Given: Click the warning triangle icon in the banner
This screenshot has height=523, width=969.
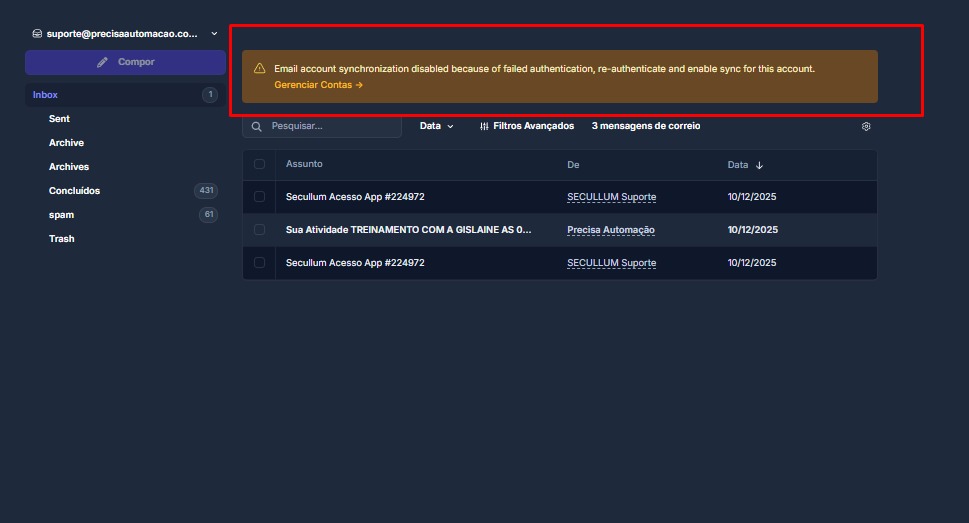Looking at the screenshot, I should pyautogui.click(x=260, y=69).
